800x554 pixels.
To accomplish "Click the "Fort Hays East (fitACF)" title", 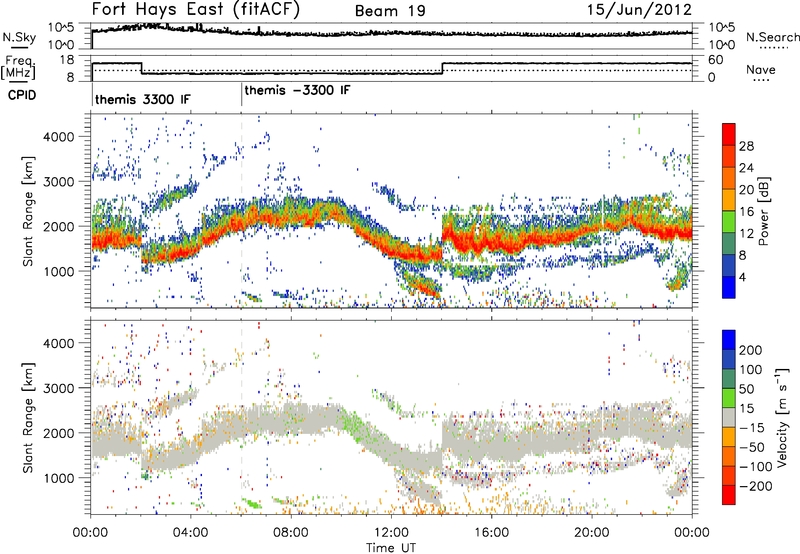I will pyautogui.click(x=196, y=9).
